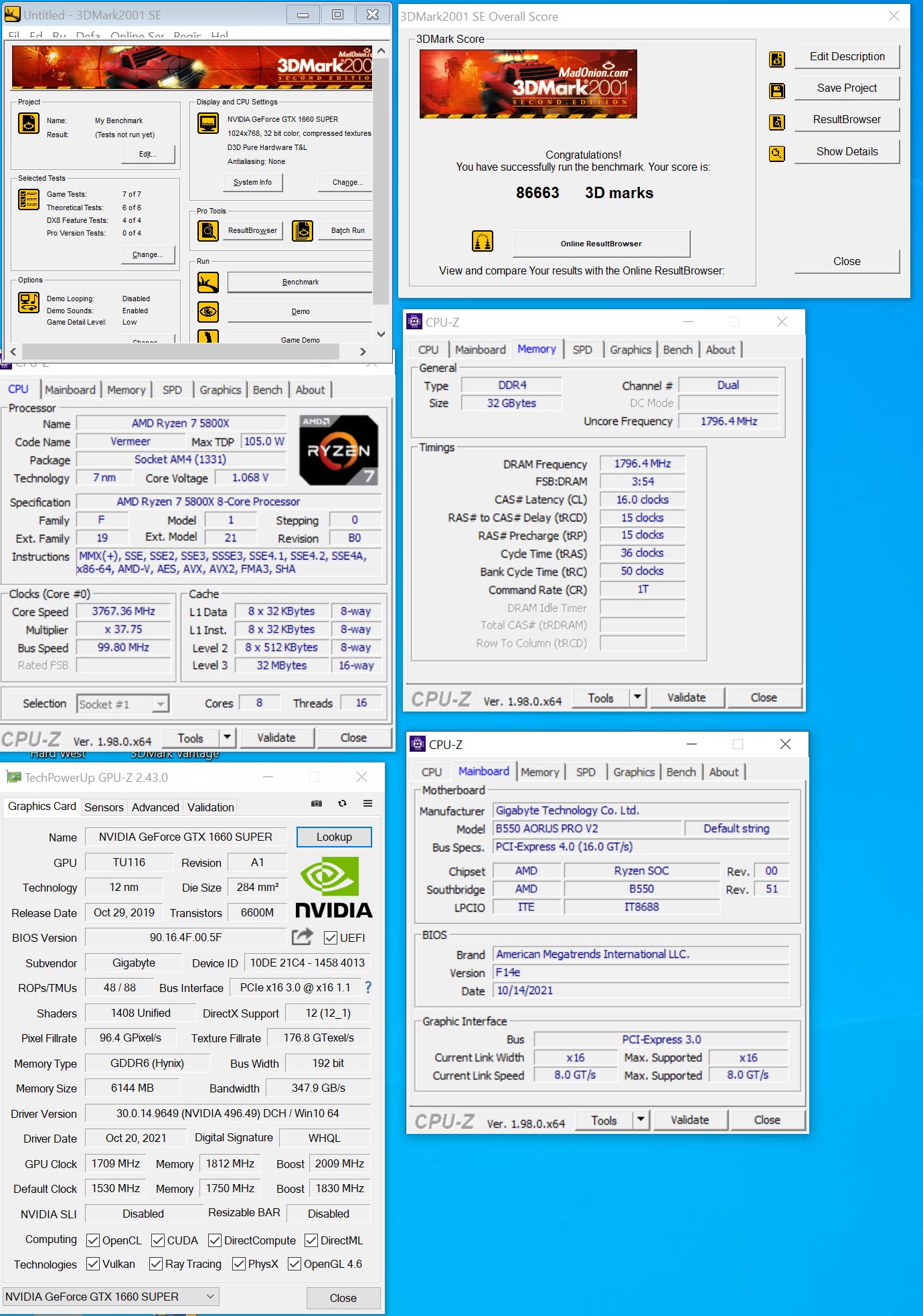The height and width of the screenshot is (1316, 923).
Task: Open Tools dropdown arrow in CPU-Z CPU window
Action: (228, 738)
